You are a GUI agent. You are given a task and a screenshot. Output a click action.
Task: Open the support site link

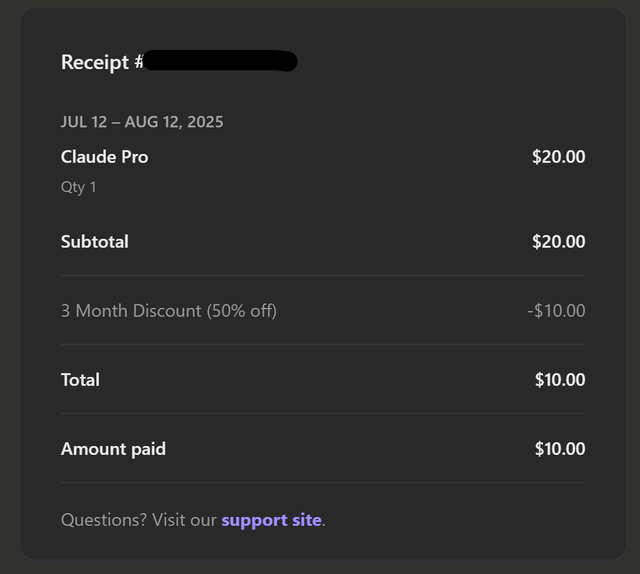[x=271, y=520]
